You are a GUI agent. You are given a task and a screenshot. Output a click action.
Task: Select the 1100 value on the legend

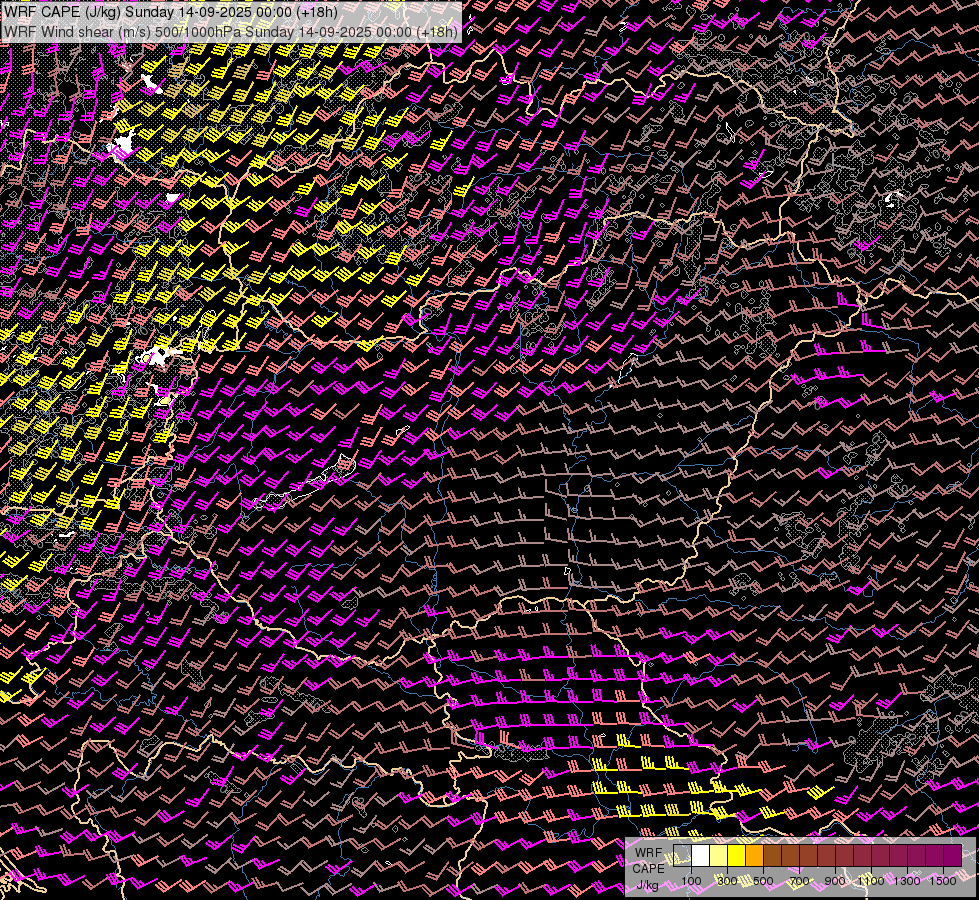point(871,881)
